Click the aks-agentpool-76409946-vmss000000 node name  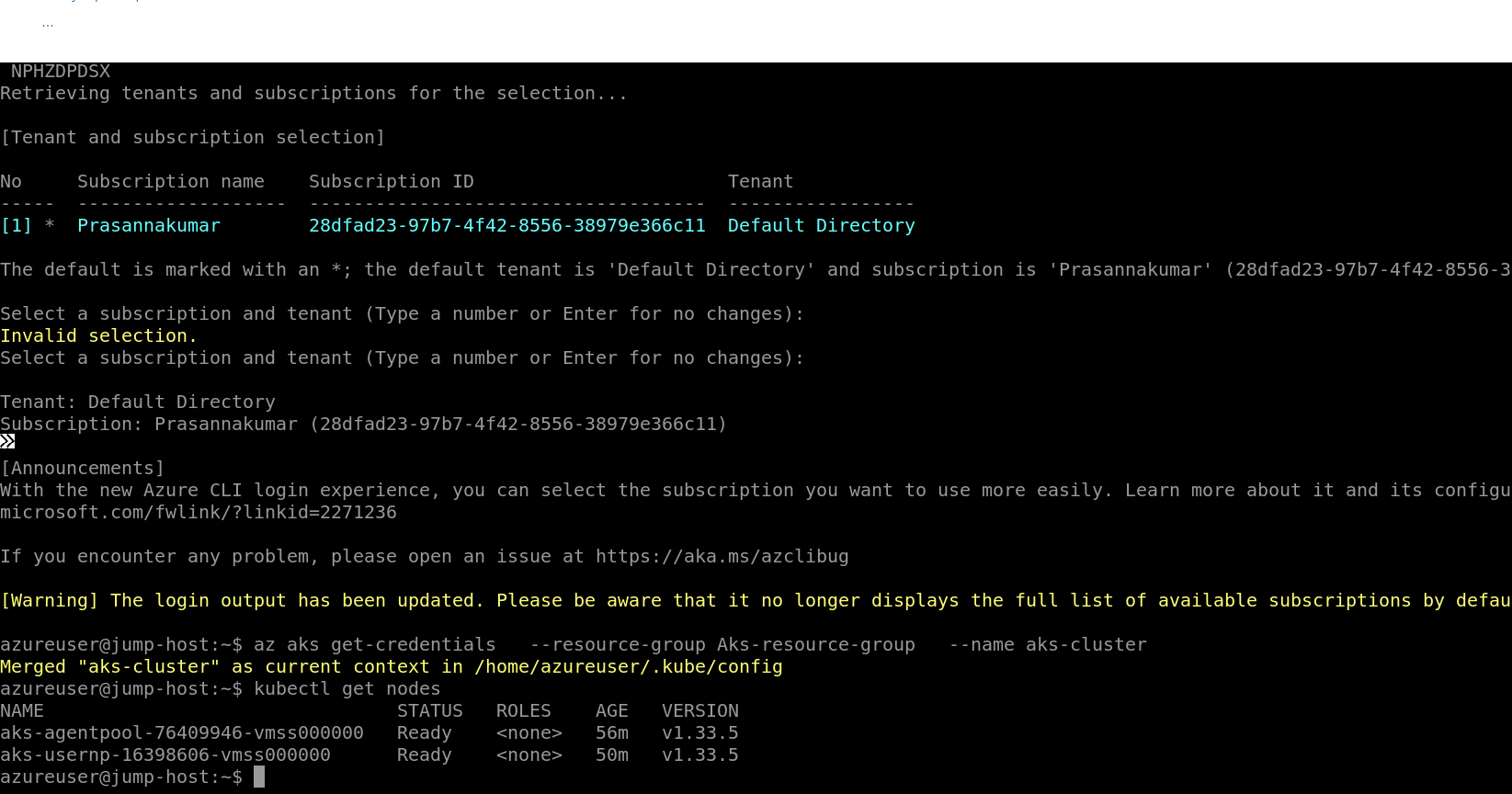182,732
